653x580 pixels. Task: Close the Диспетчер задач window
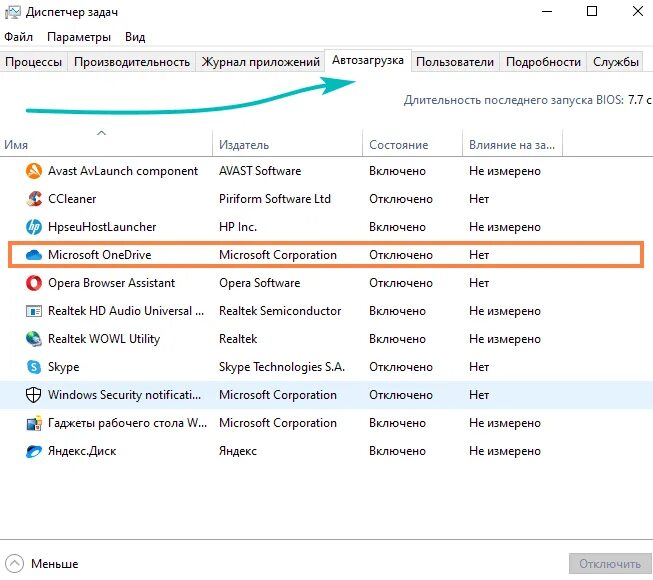[638, 12]
